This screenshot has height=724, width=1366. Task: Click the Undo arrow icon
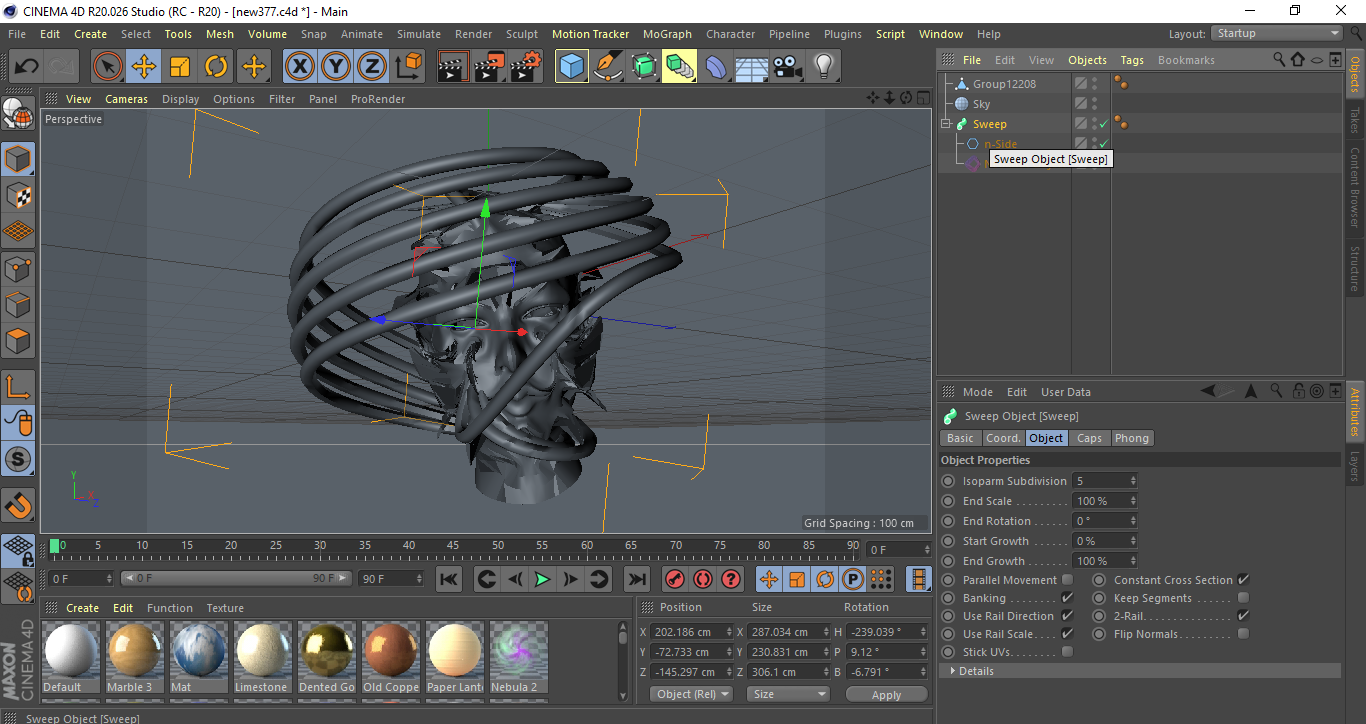[27, 67]
